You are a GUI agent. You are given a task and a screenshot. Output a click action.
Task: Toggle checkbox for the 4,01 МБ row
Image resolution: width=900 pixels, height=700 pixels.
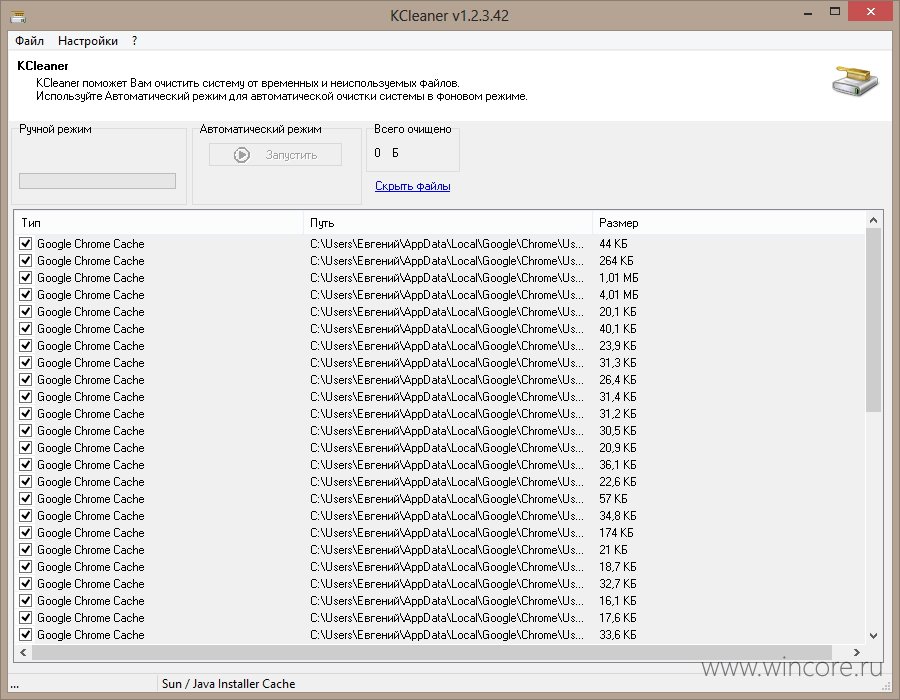tap(25, 295)
